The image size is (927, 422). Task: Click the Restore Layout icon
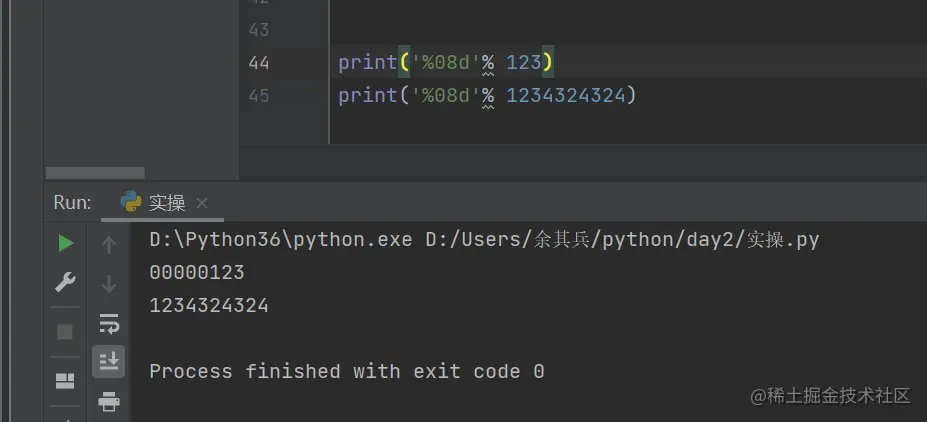click(65, 380)
